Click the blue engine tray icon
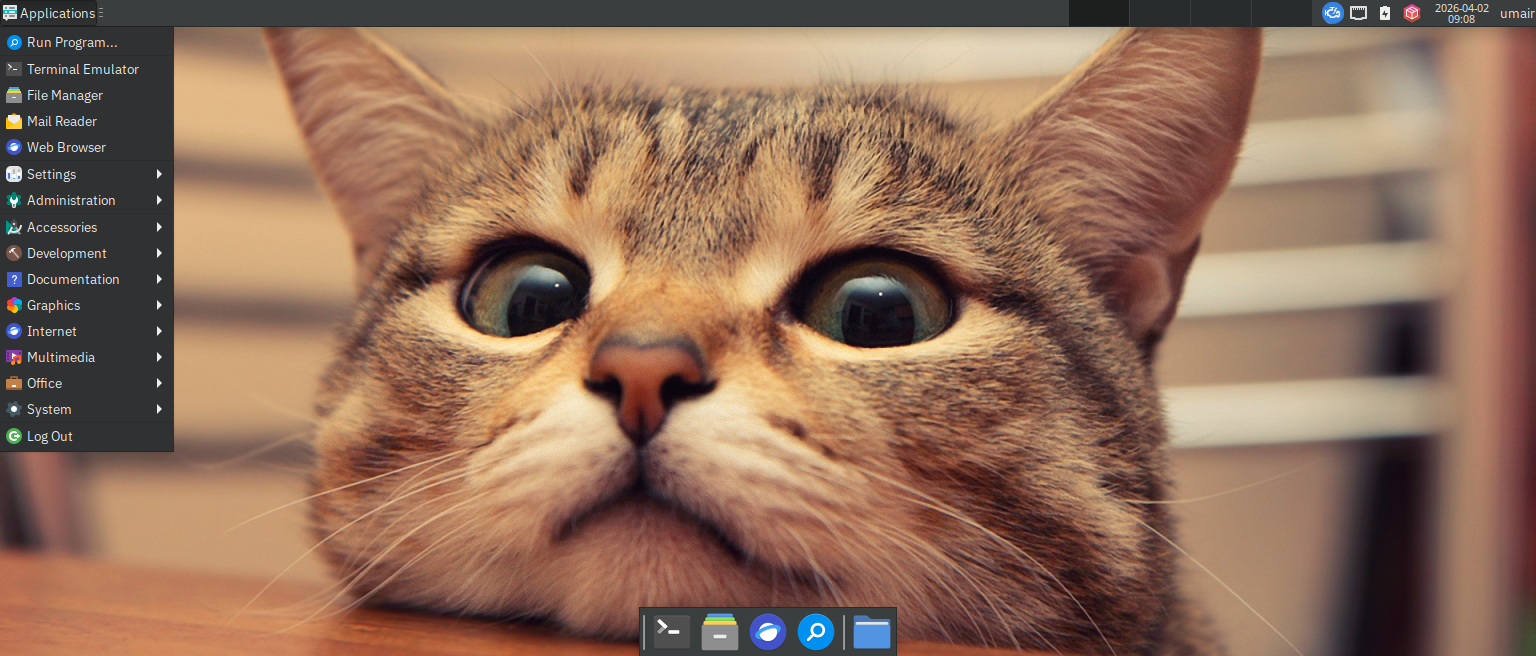This screenshot has width=1536, height=656. coord(1332,13)
